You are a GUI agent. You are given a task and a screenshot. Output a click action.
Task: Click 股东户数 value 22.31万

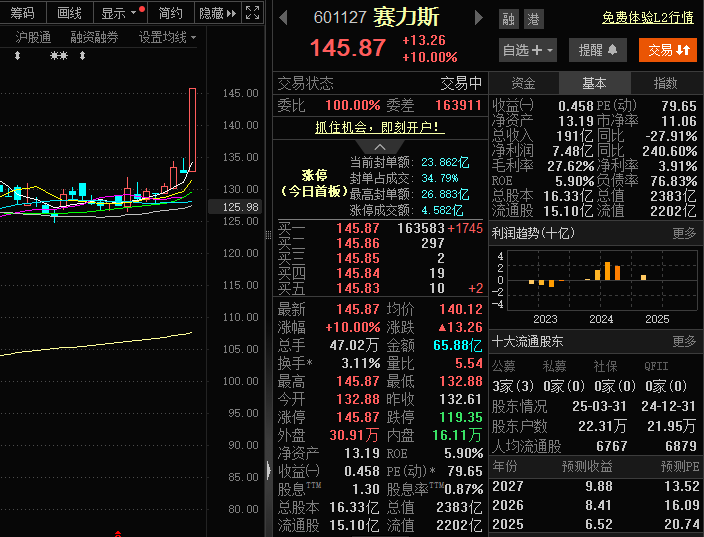(602, 426)
